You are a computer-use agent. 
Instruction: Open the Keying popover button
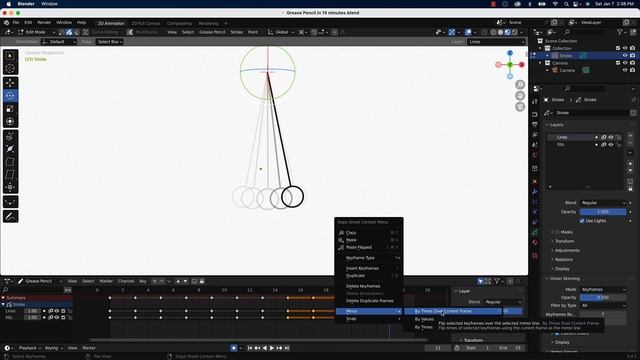pyautogui.click(x=53, y=348)
